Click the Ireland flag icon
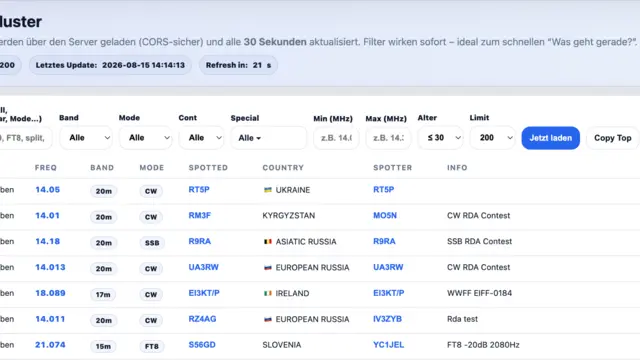Screen dimensions: 640x360 pos(268,293)
